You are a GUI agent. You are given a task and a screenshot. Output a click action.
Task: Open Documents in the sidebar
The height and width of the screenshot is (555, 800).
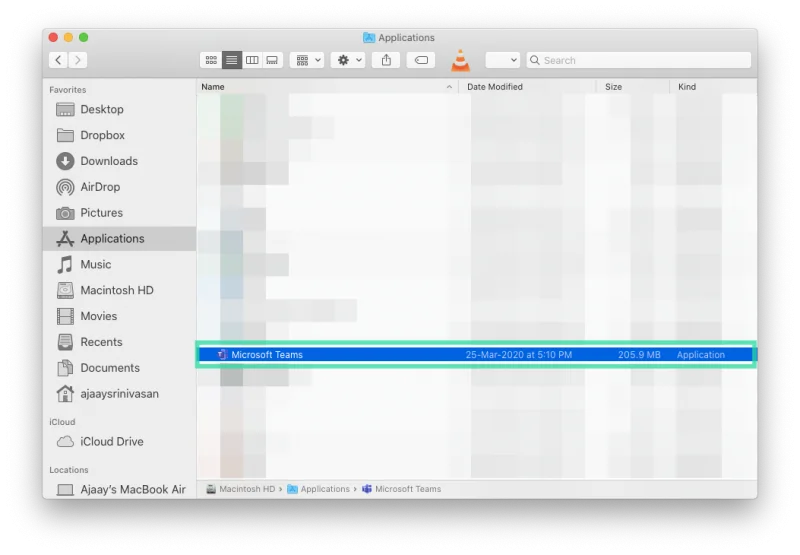(119, 368)
